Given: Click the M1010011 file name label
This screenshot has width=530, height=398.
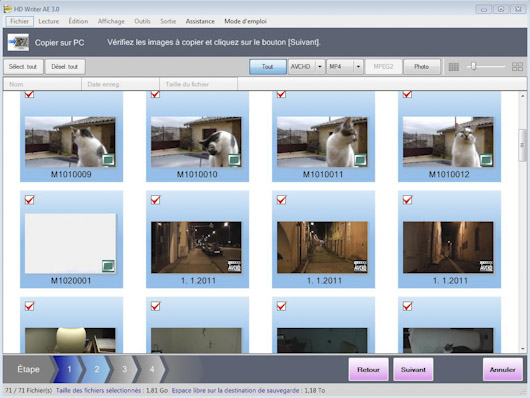Looking at the screenshot, I should point(323,174).
